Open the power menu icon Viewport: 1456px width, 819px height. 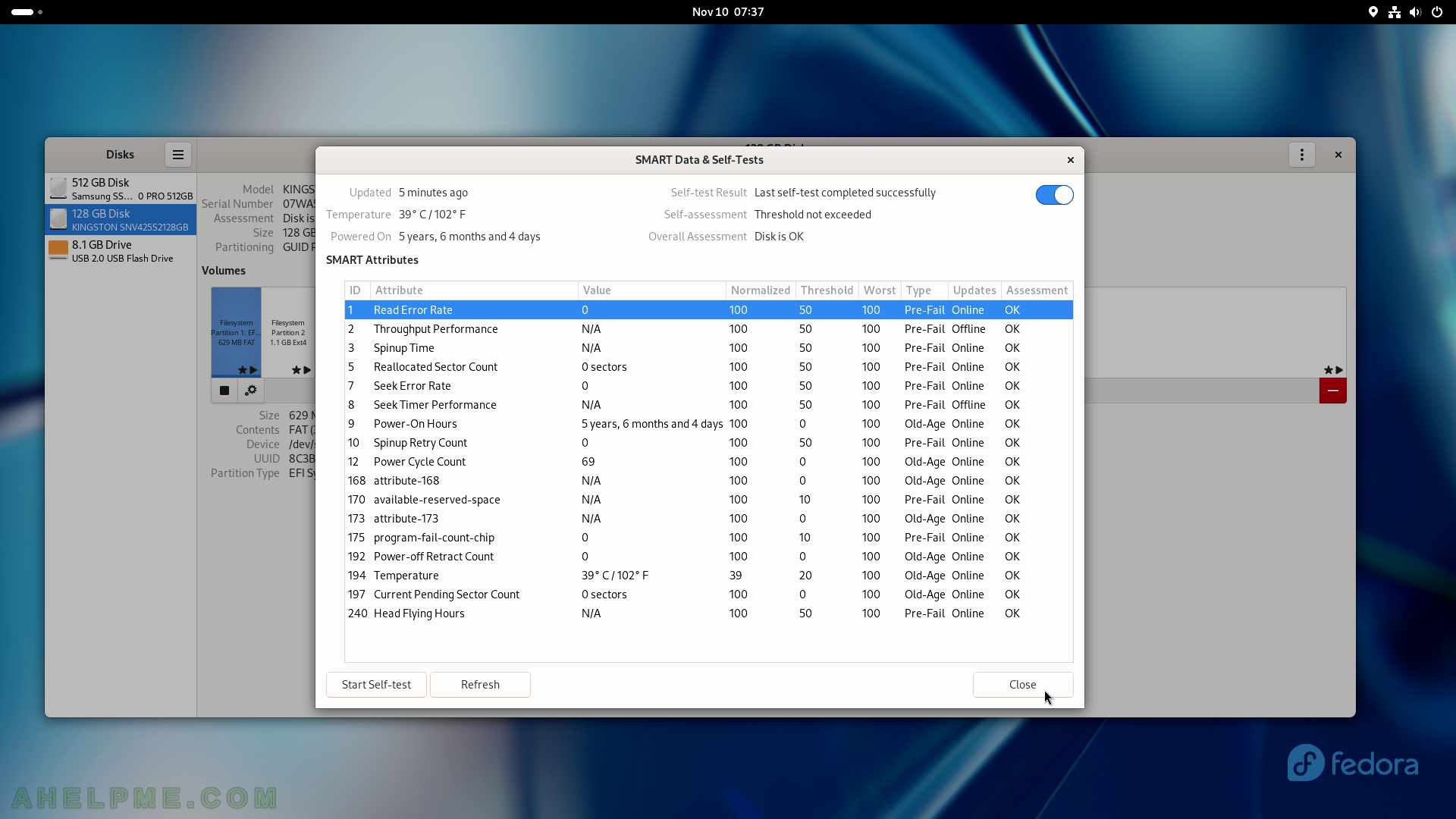tap(1437, 12)
